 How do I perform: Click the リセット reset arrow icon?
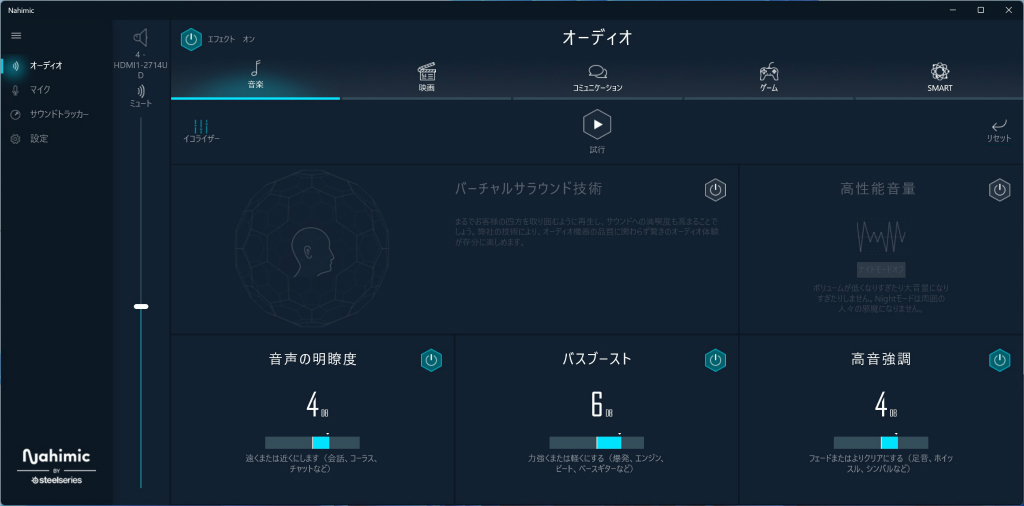click(x=999, y=125)
